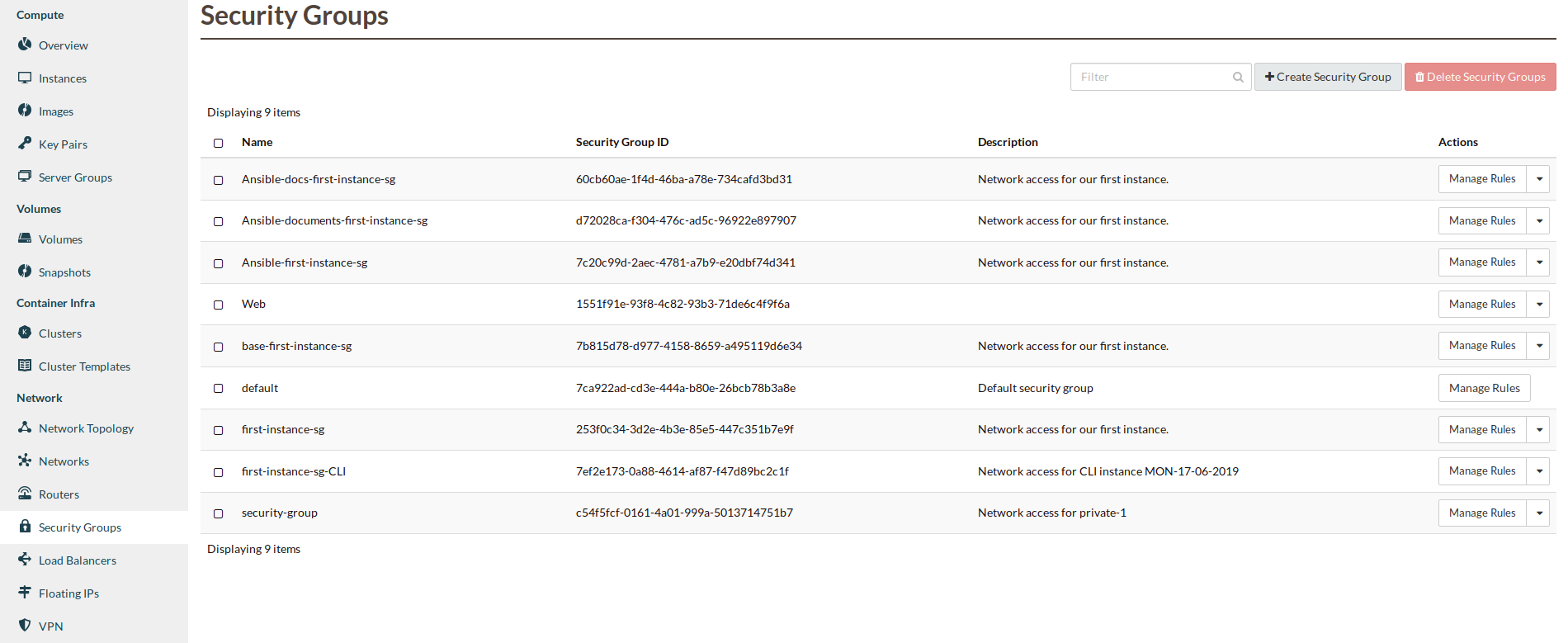Click the VPN shield icon
The height and width of the screenshot is (643, 1568).
click(x=25, y=625)
